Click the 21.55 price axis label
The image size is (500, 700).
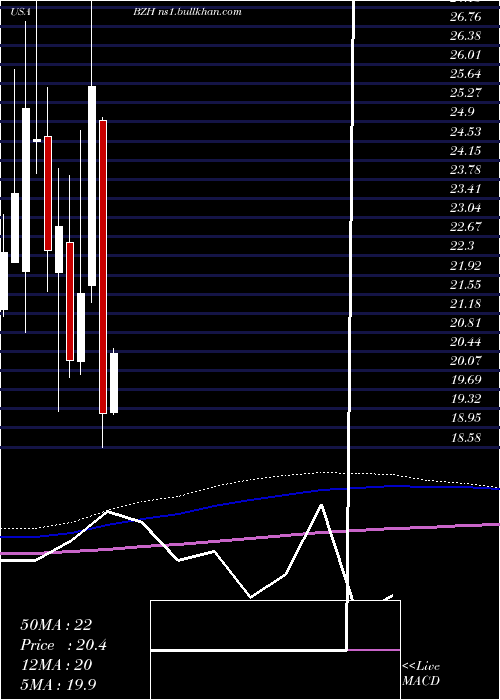(x=466, y=285)
